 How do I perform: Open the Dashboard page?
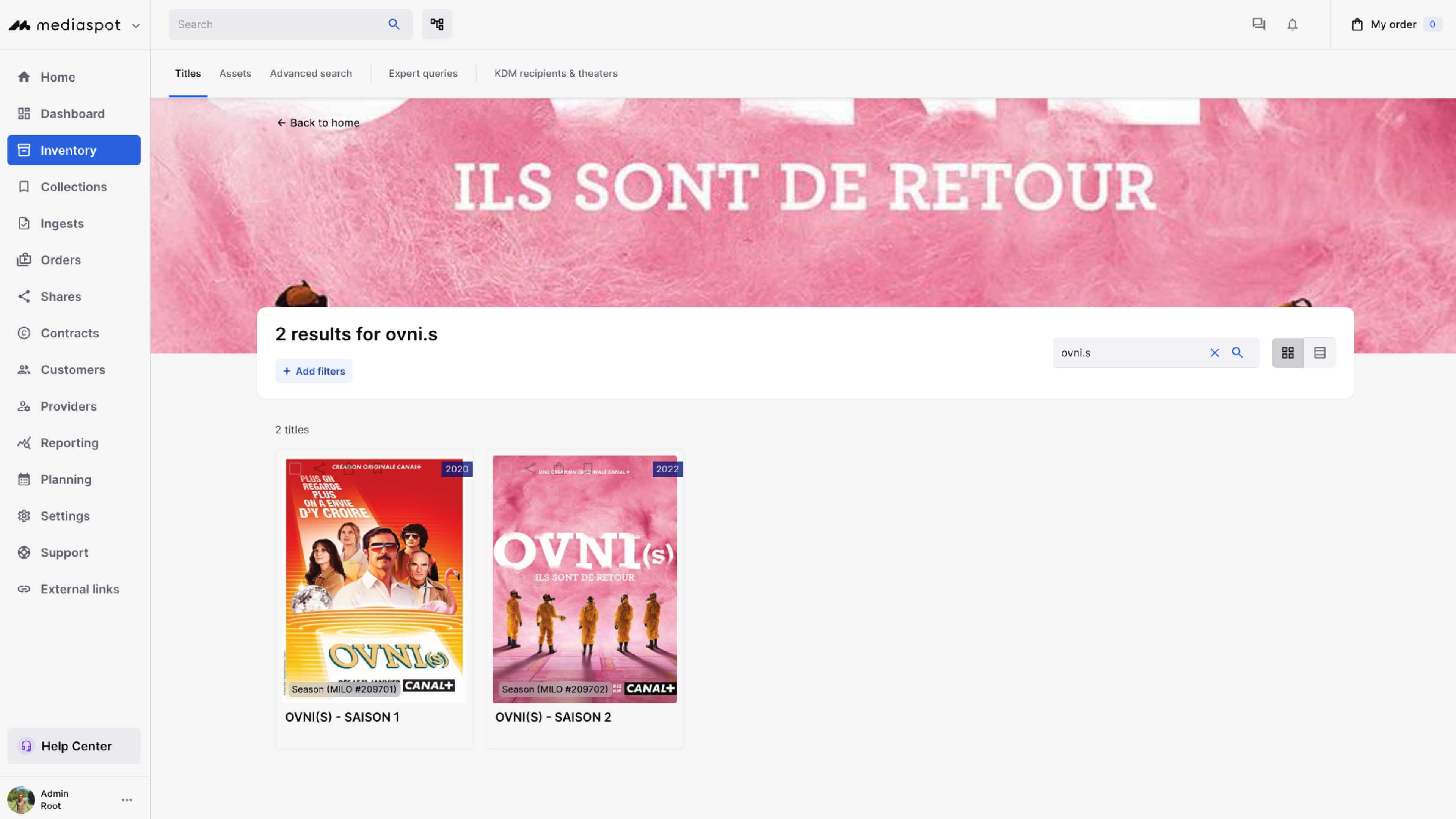pyautogui.click(x=74, y=114)
